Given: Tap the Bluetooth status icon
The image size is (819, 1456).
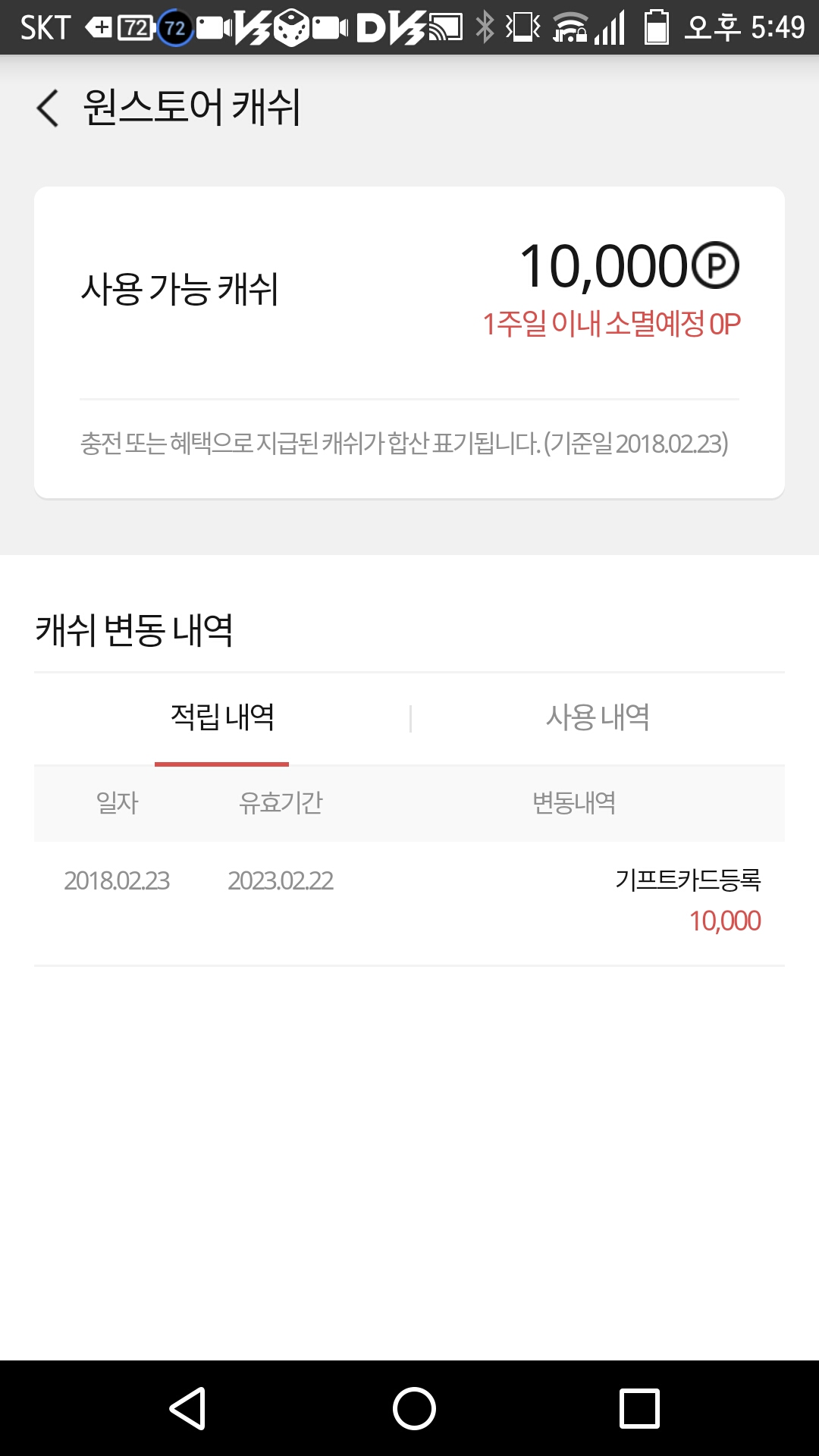Looking at the screenshot, I should [x=484, y=28].
